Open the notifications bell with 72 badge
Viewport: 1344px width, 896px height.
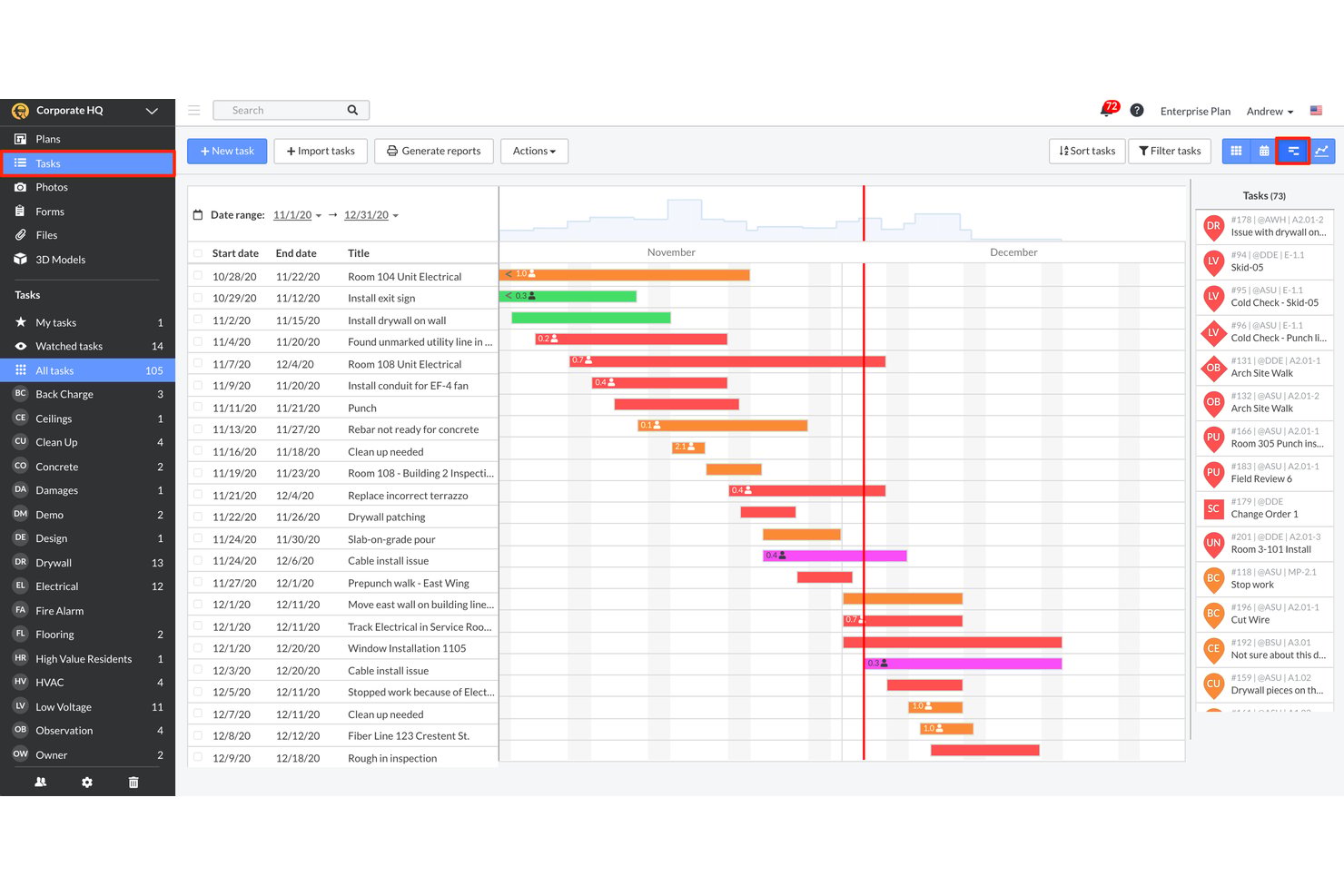[1108, 110]
